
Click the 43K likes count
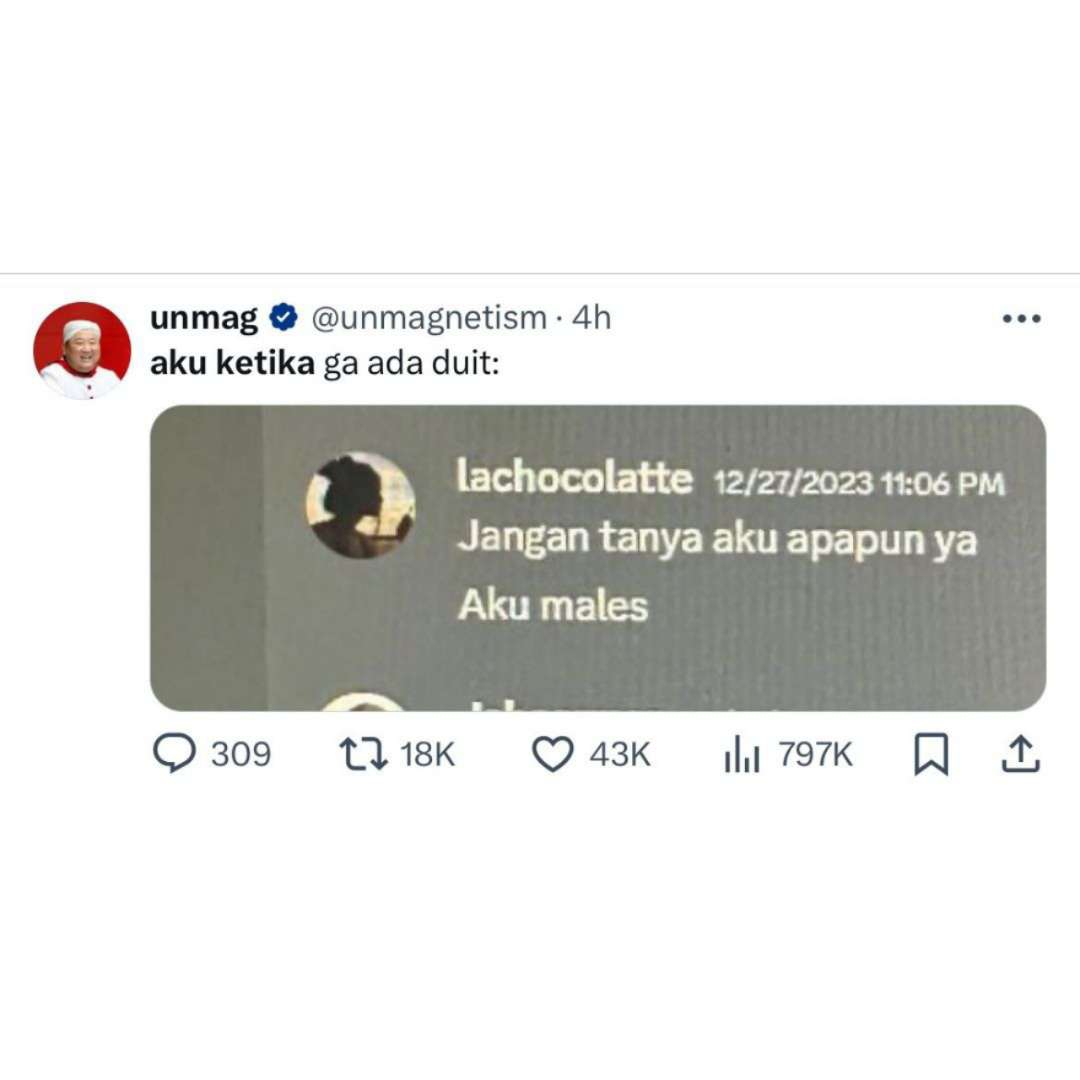(619, 754)
